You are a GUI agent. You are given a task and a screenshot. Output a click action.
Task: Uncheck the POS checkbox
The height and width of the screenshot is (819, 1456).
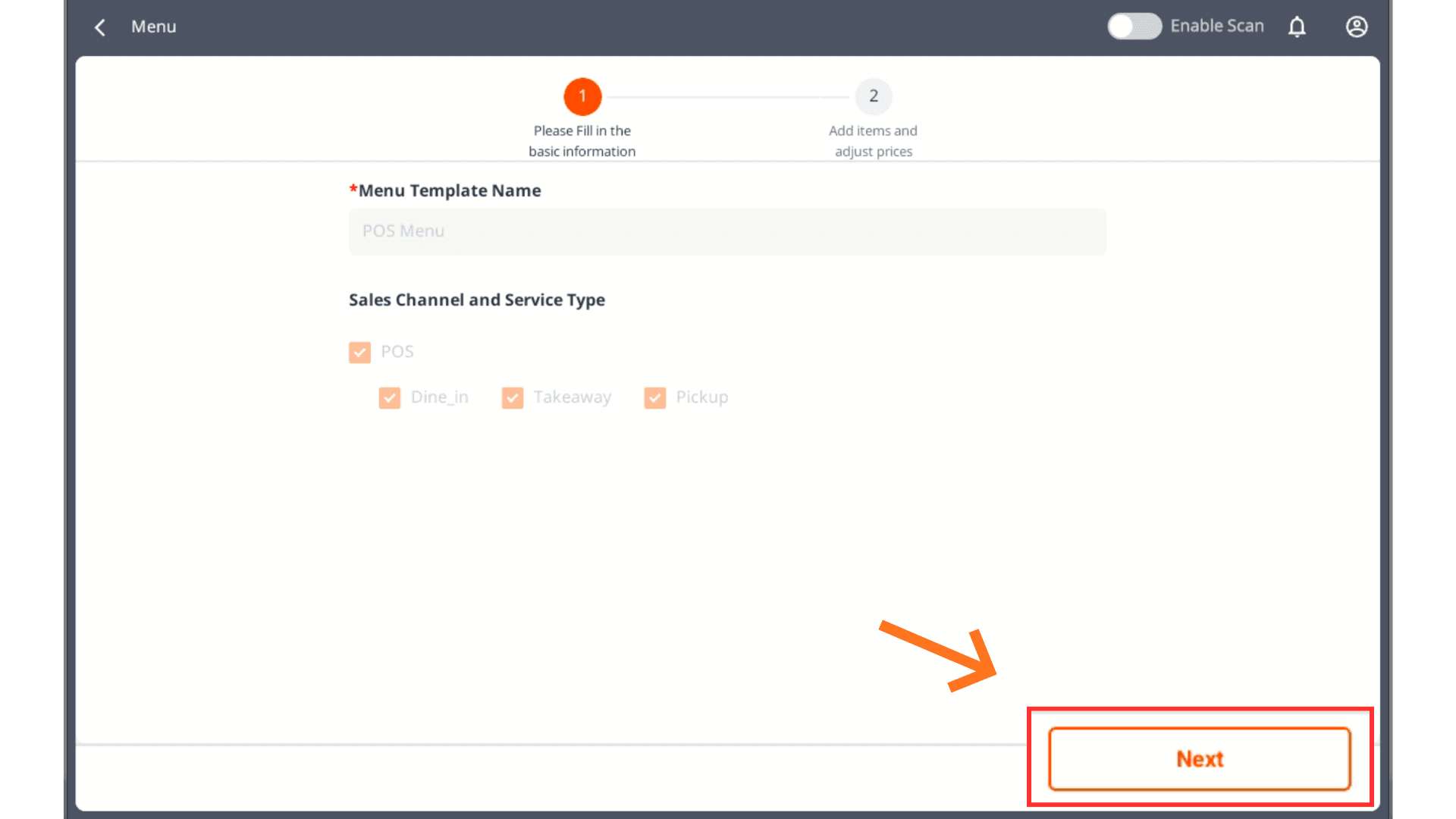pos(359,352)
